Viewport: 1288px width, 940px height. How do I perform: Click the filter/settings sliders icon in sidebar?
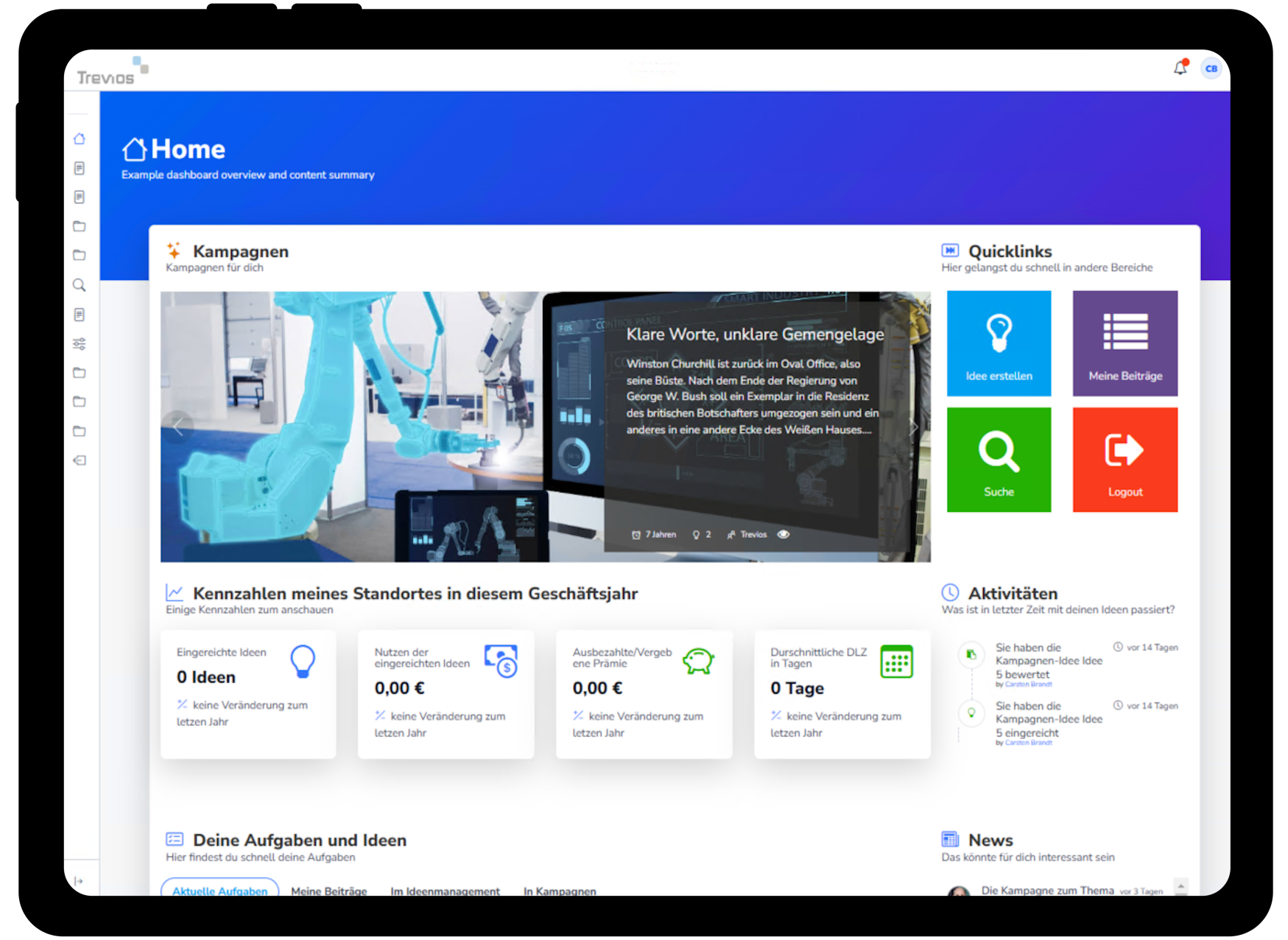click(x=80, y=343)
